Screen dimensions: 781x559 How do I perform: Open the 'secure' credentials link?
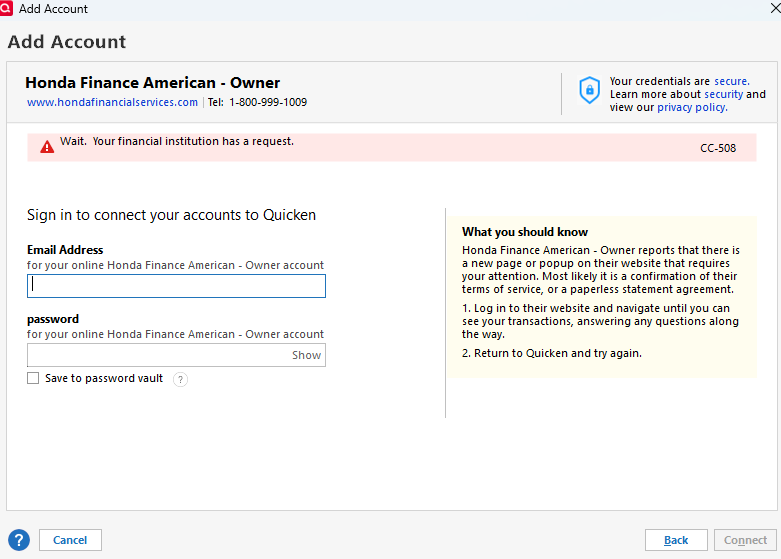tap(732, 81)
